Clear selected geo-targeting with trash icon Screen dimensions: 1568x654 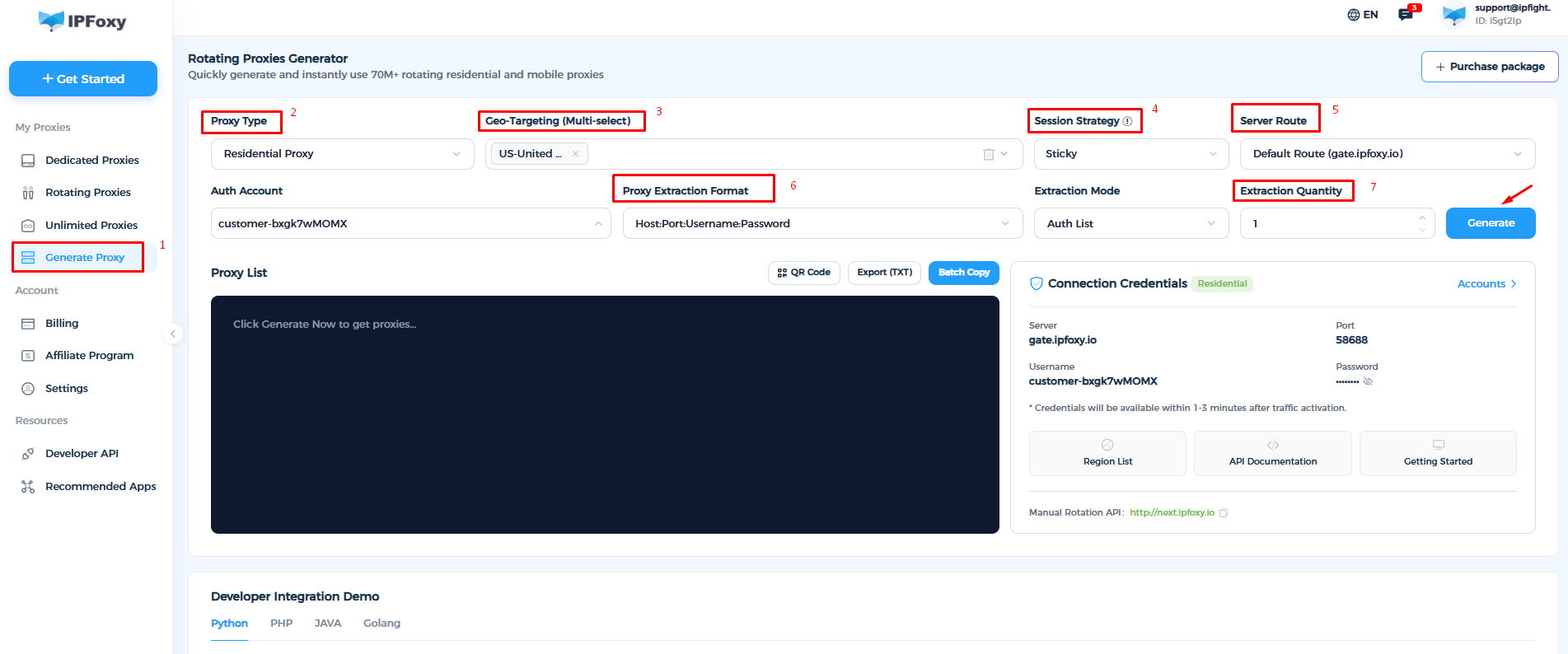point(989,154)
